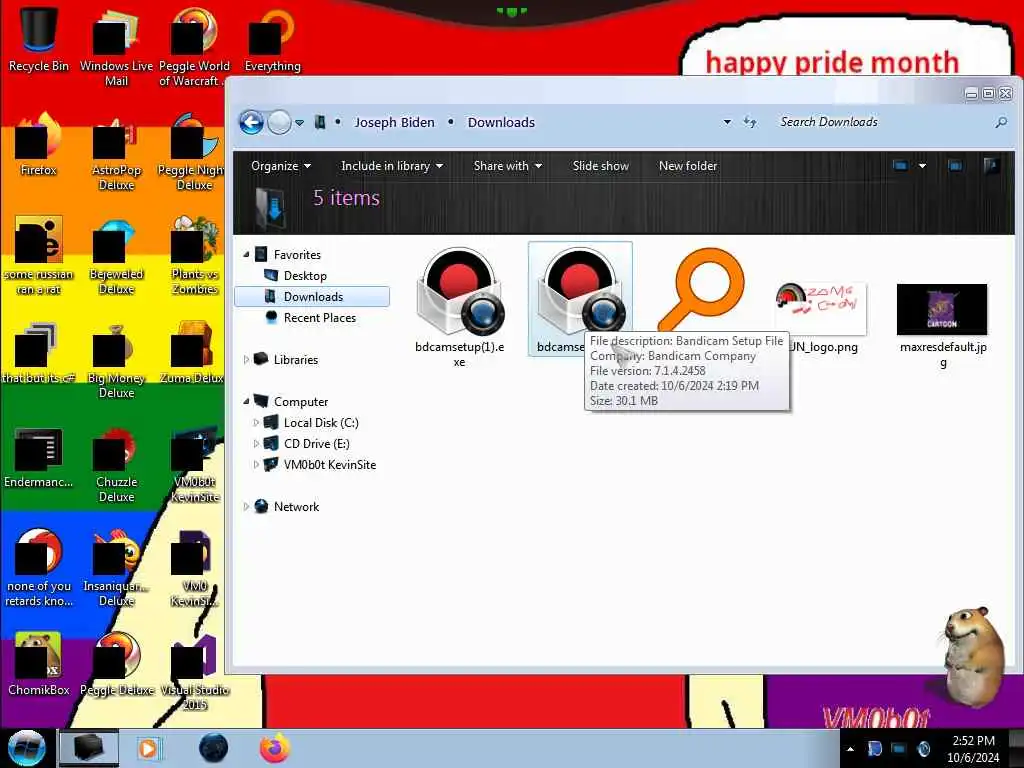Expand the Network tree node
This screenshot has width=1024, height=768.
(246, 506)
